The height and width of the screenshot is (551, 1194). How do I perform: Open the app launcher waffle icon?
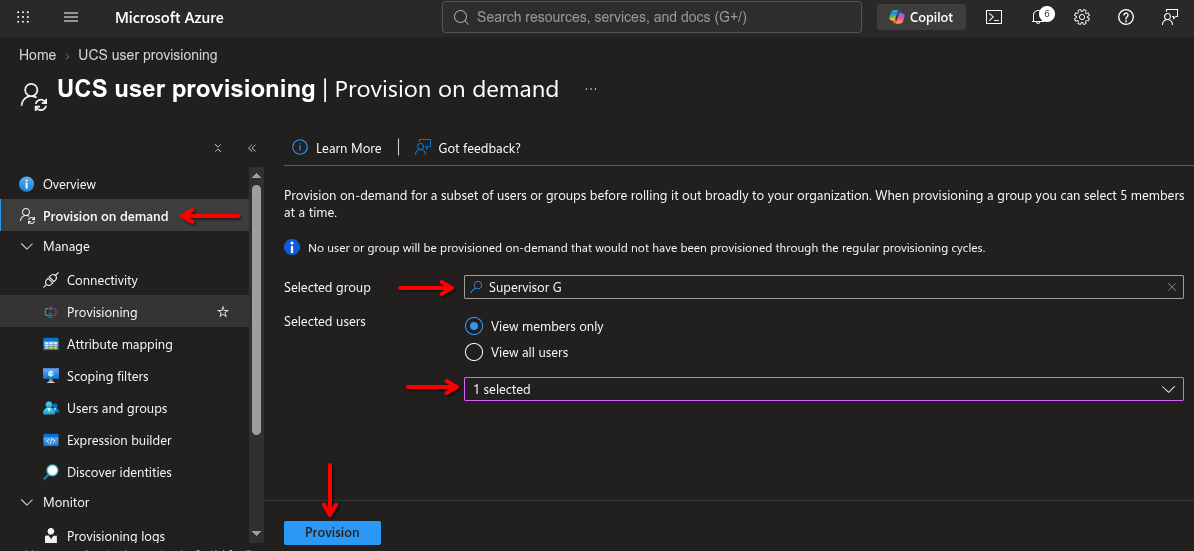point(24,17)
